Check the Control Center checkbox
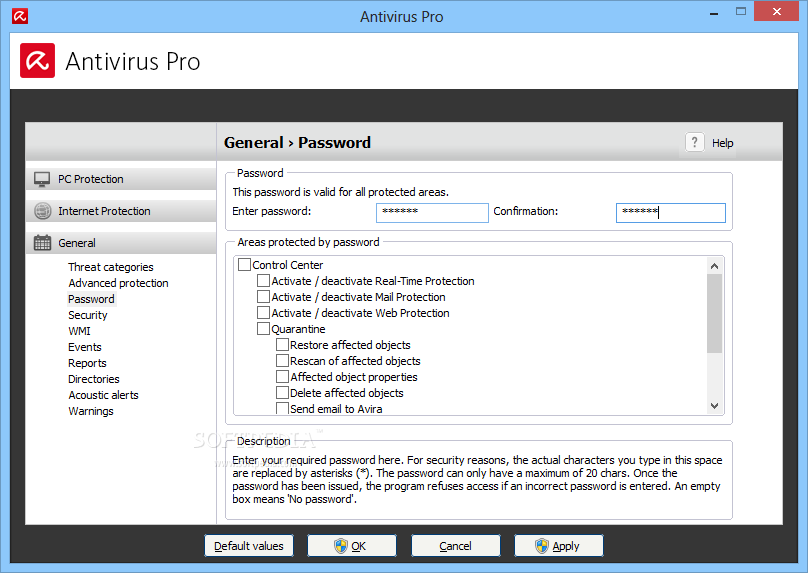The height and width of the screenshot is (573, 808). 244,265
